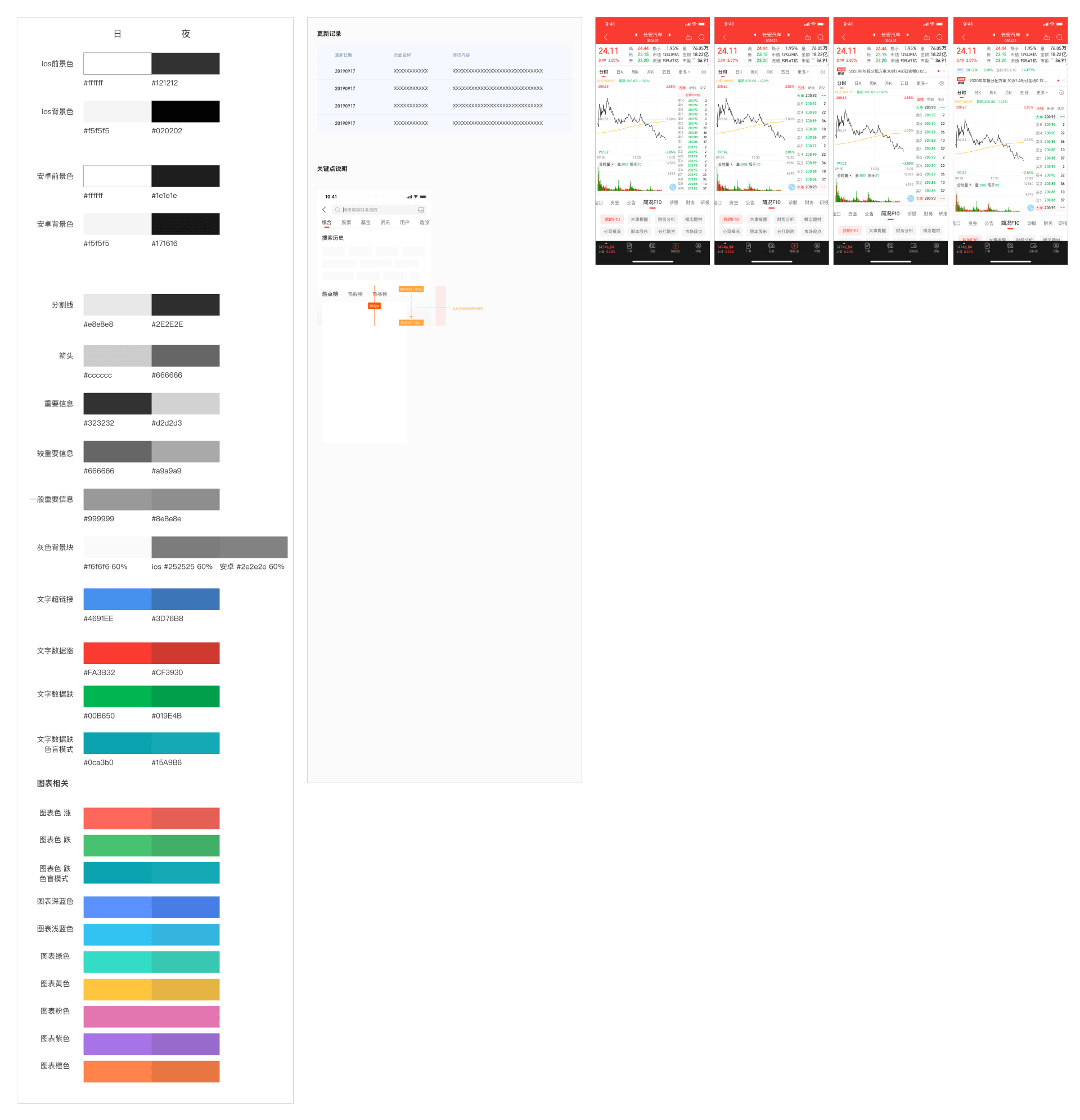Click search input field in search mockup
The height and width of the screenshot is (1120, 1080).
[379, 210]
